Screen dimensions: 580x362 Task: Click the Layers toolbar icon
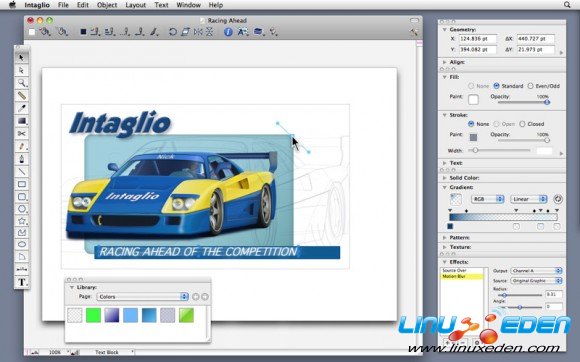pyautogui.click(x=258, y=32)
